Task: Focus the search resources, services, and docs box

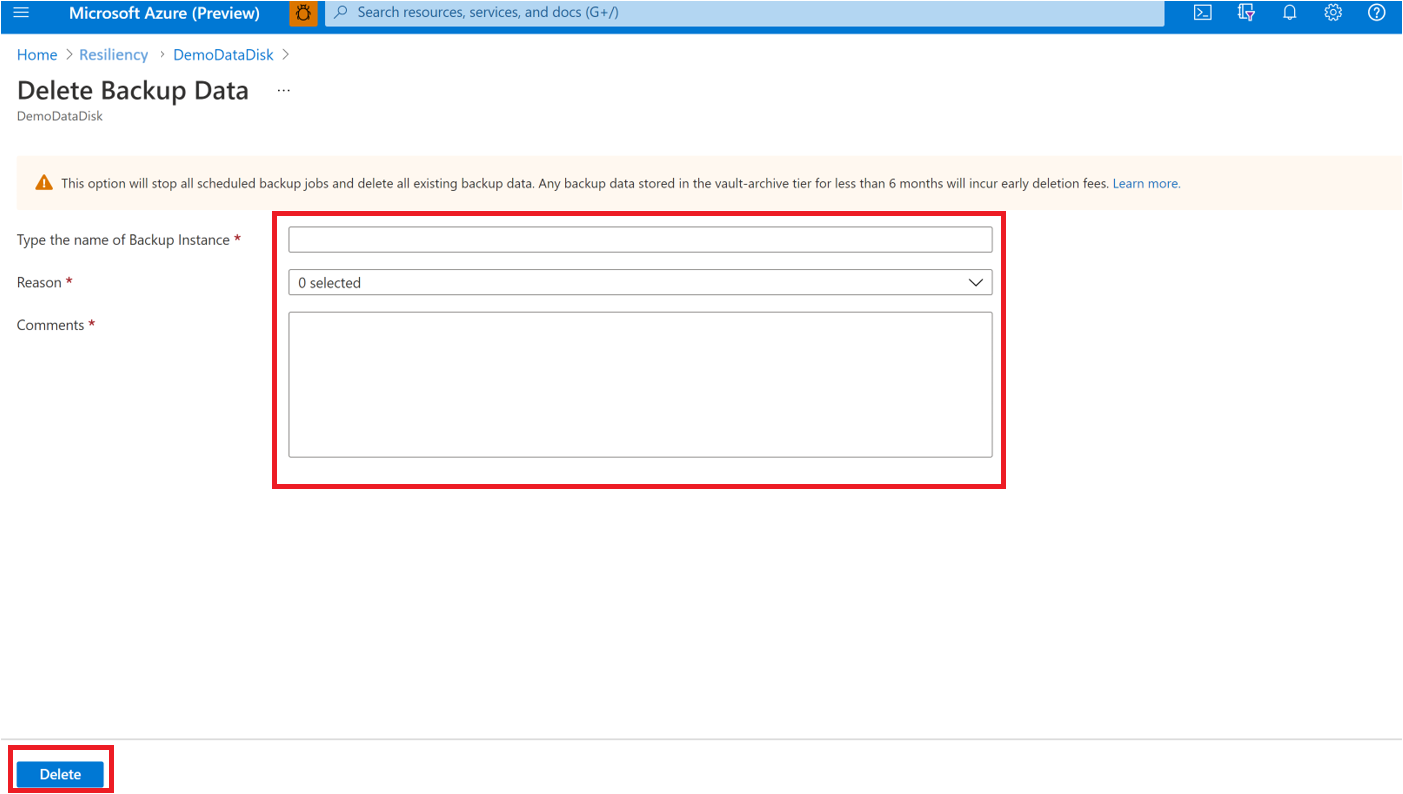Action: tap(744, 13)
